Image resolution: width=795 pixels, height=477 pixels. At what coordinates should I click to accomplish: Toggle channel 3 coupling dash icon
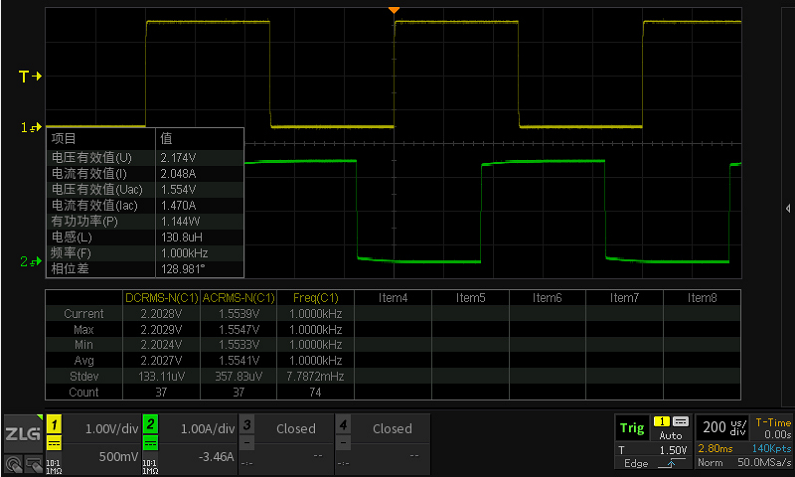(246, 444)
